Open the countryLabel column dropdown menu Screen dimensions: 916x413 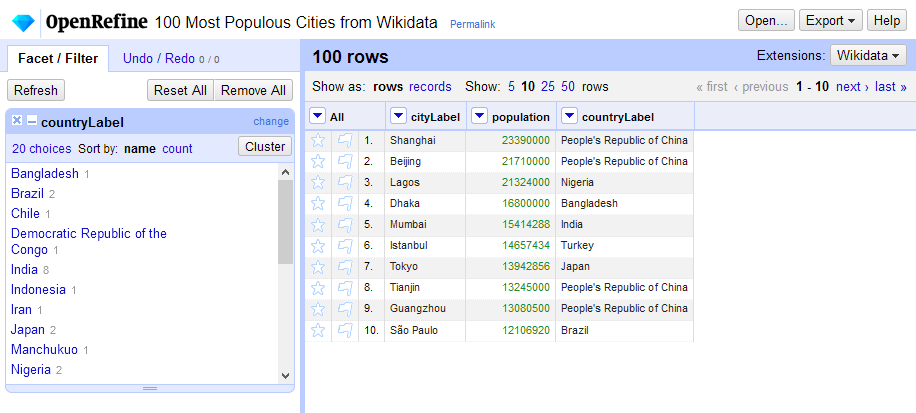[569, 116]
